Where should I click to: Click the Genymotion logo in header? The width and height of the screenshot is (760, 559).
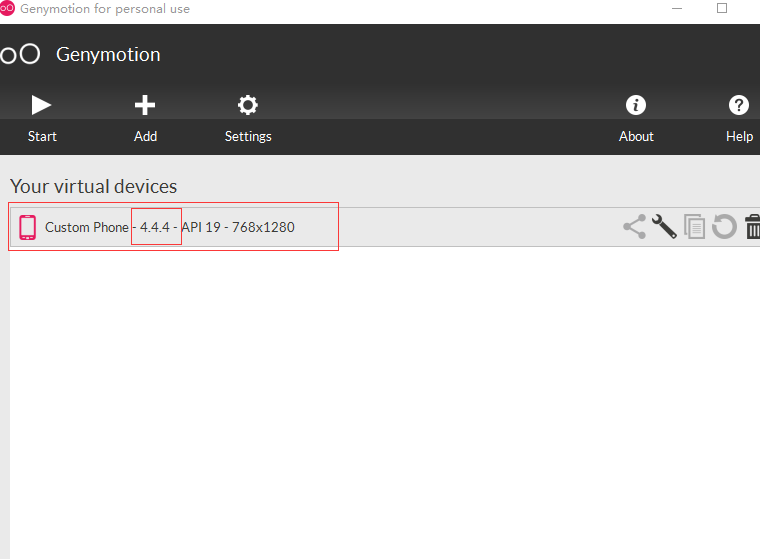[x=20, y=54]
